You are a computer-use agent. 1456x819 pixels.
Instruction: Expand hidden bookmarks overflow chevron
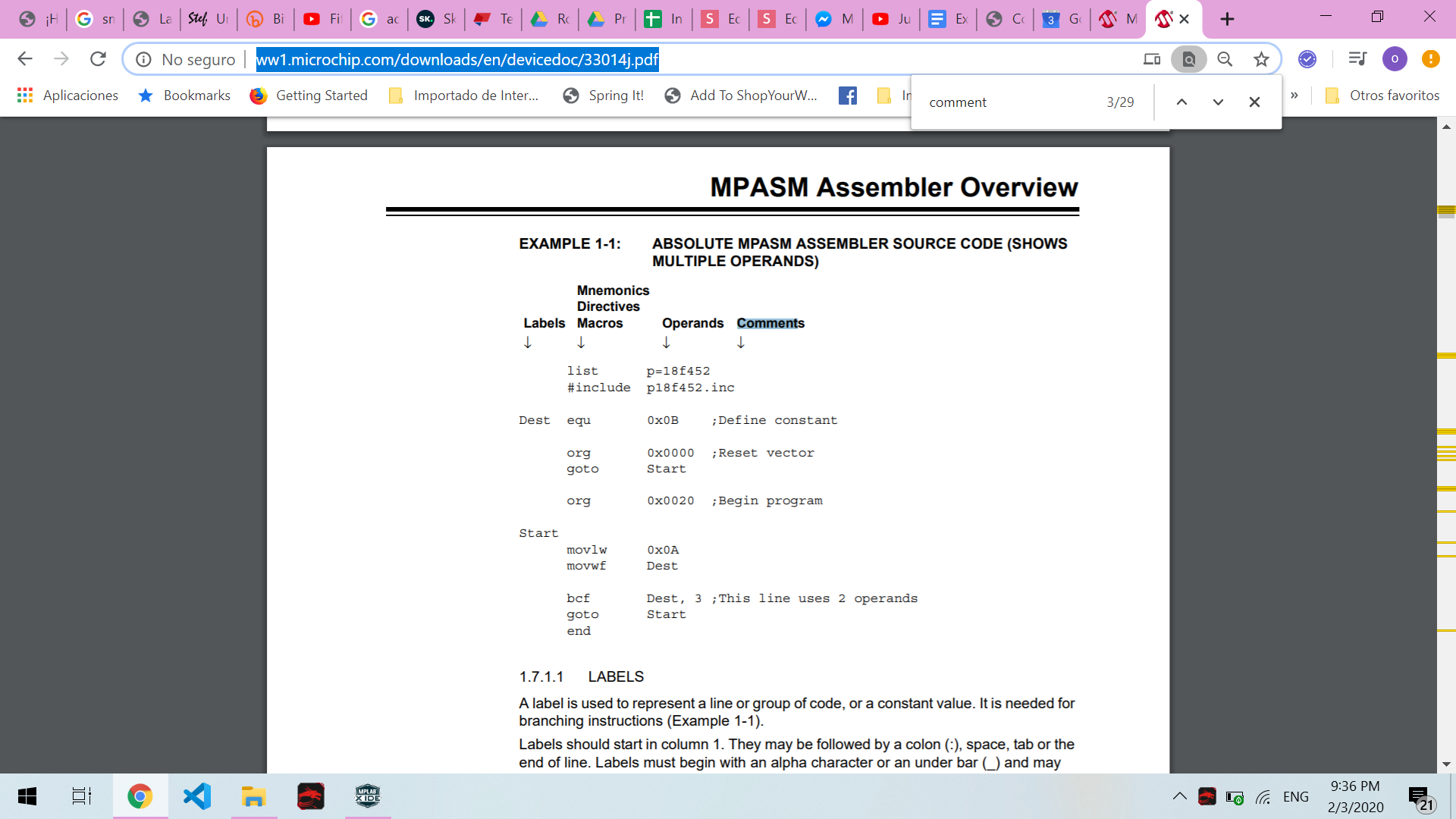pos(1294,95)
